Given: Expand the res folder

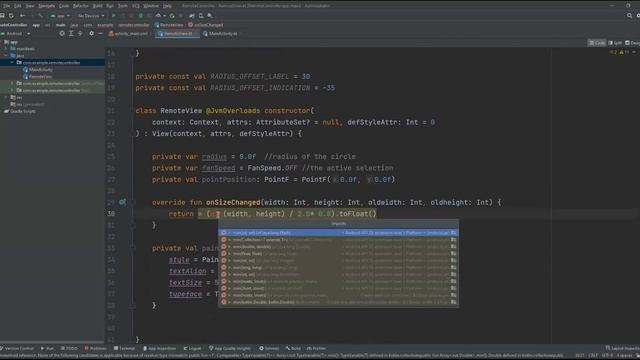Looking at the screenshot, I should point(7,97).
